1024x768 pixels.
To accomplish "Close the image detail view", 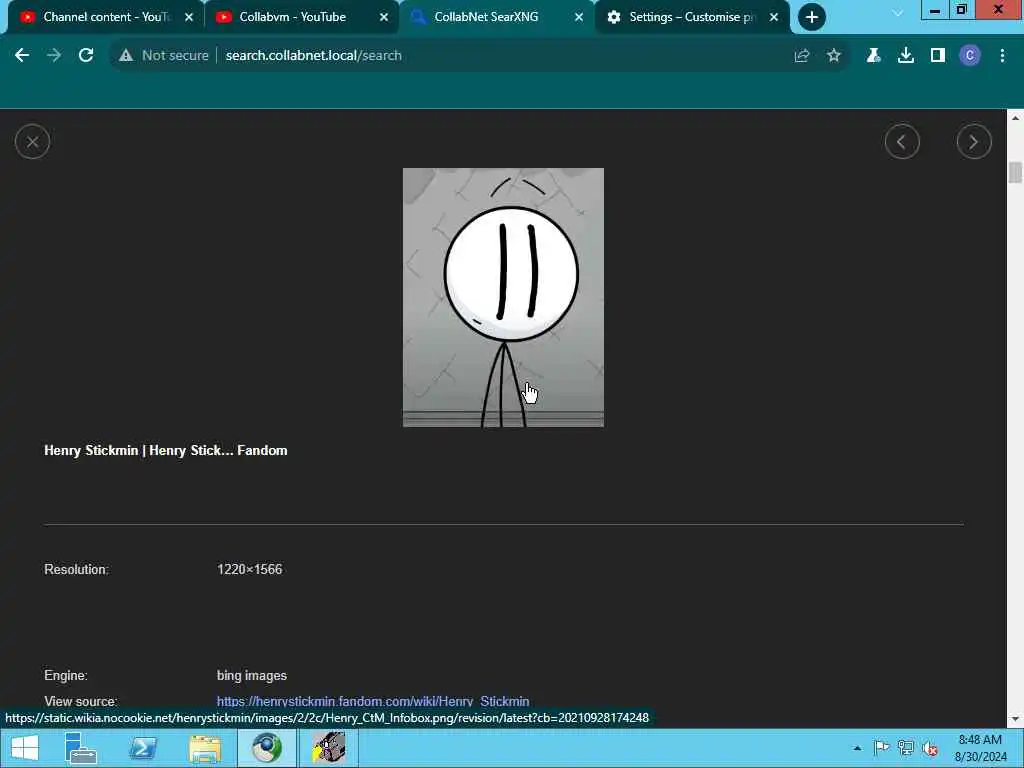I will tap(32, 142).
